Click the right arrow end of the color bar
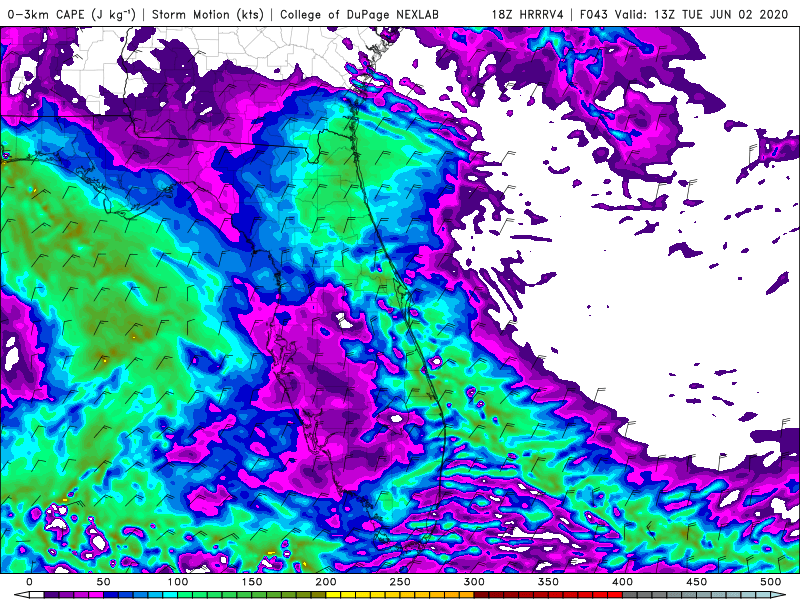This screenshot has width=800, height=600. (x=778, y=595)
